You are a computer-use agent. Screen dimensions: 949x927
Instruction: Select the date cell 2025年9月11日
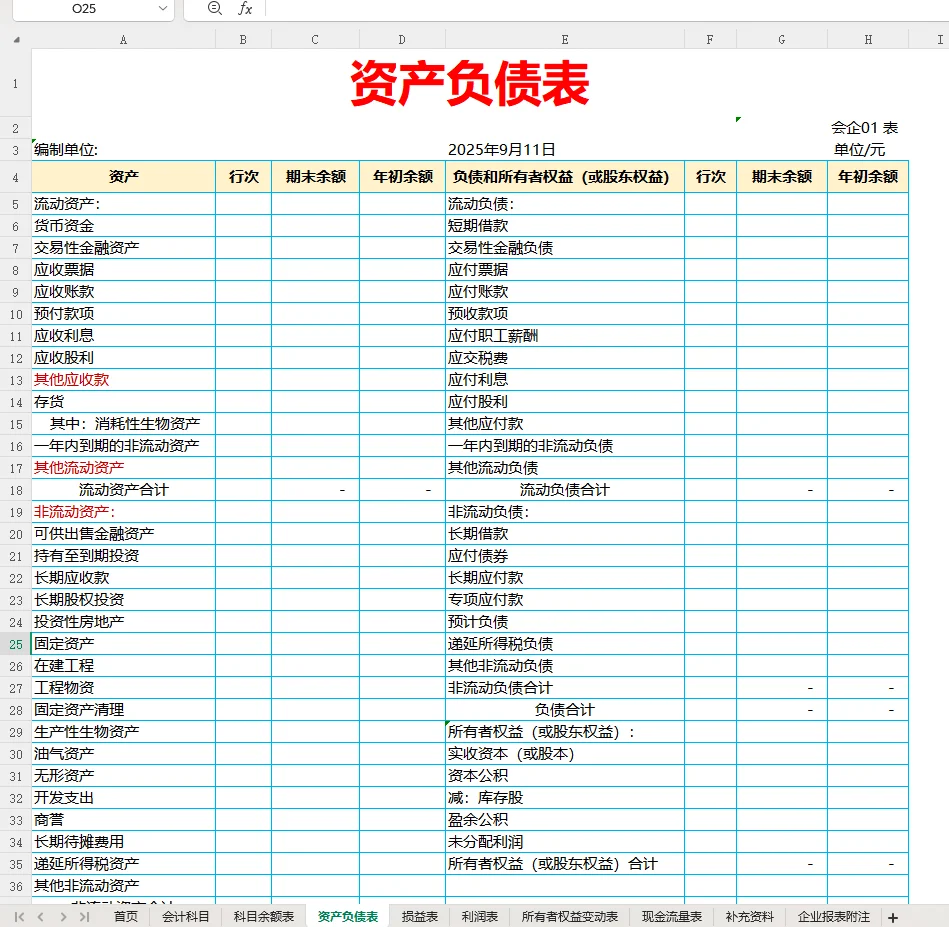(565, 149)
